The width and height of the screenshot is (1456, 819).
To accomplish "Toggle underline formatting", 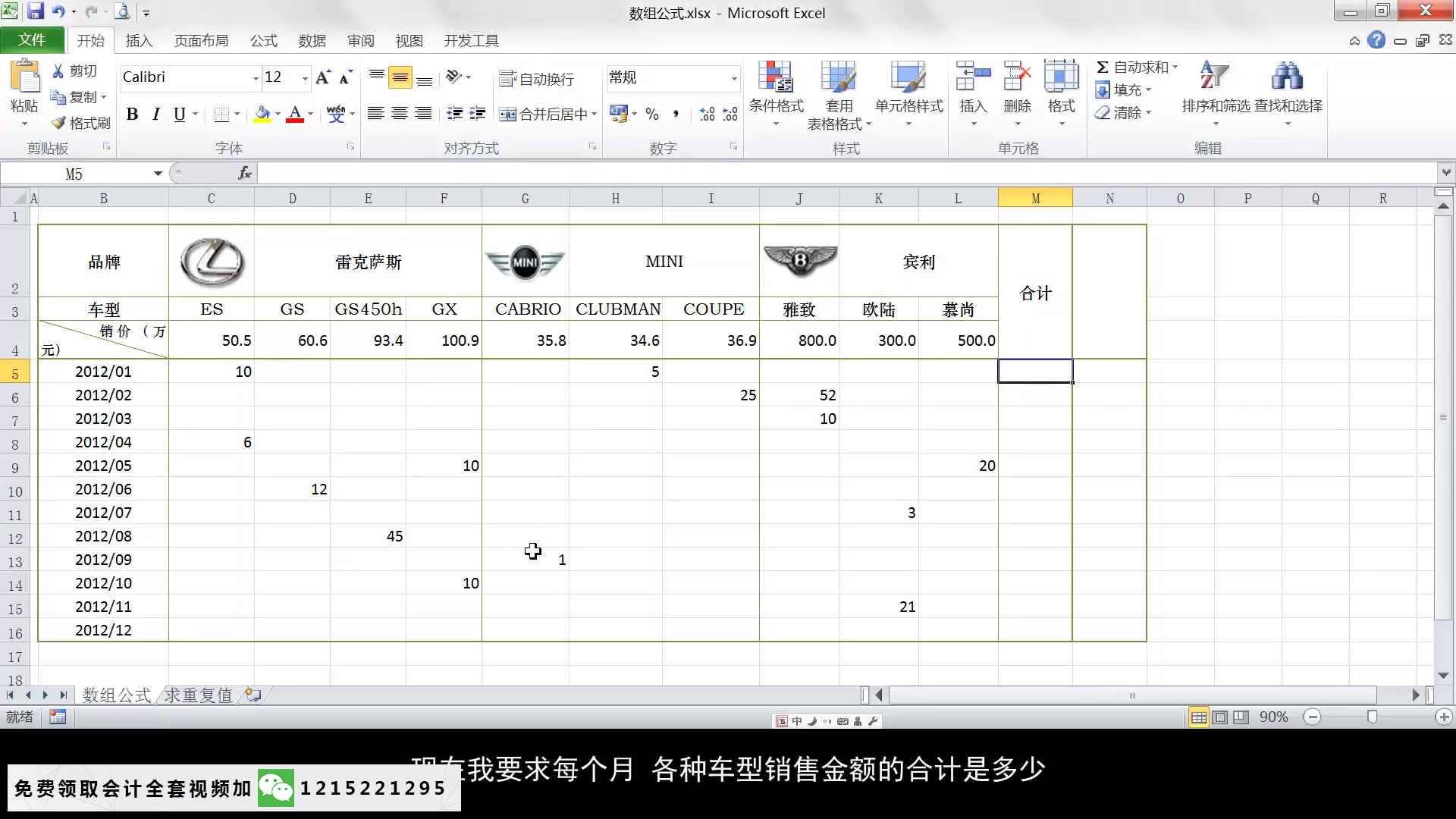I will pyautogui.click(x=179, y=115).
